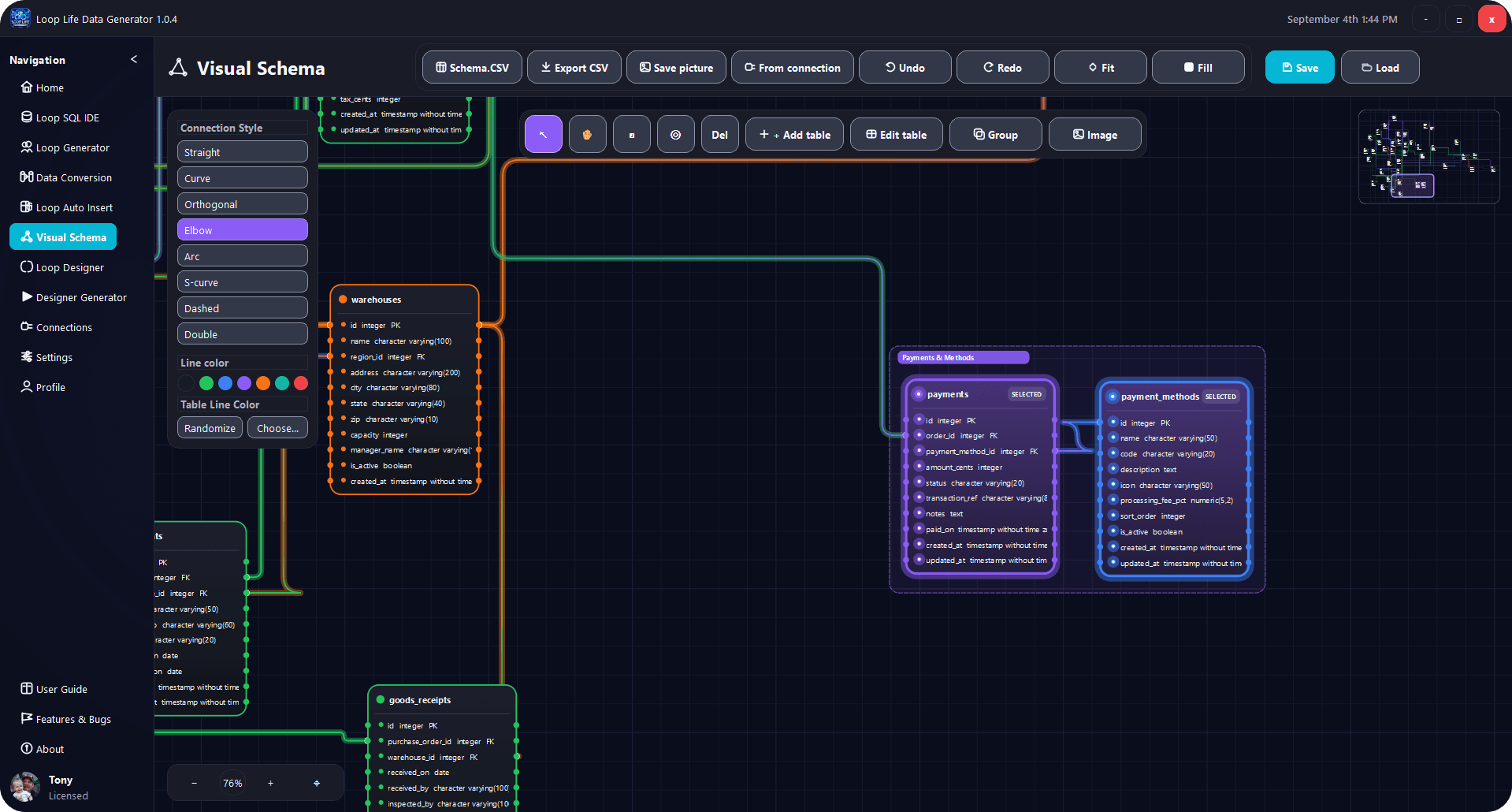Image resolution: width=1512 pixels, height=812 pixels.
Task: Redo the last undone change
Action: [1002, 67]
